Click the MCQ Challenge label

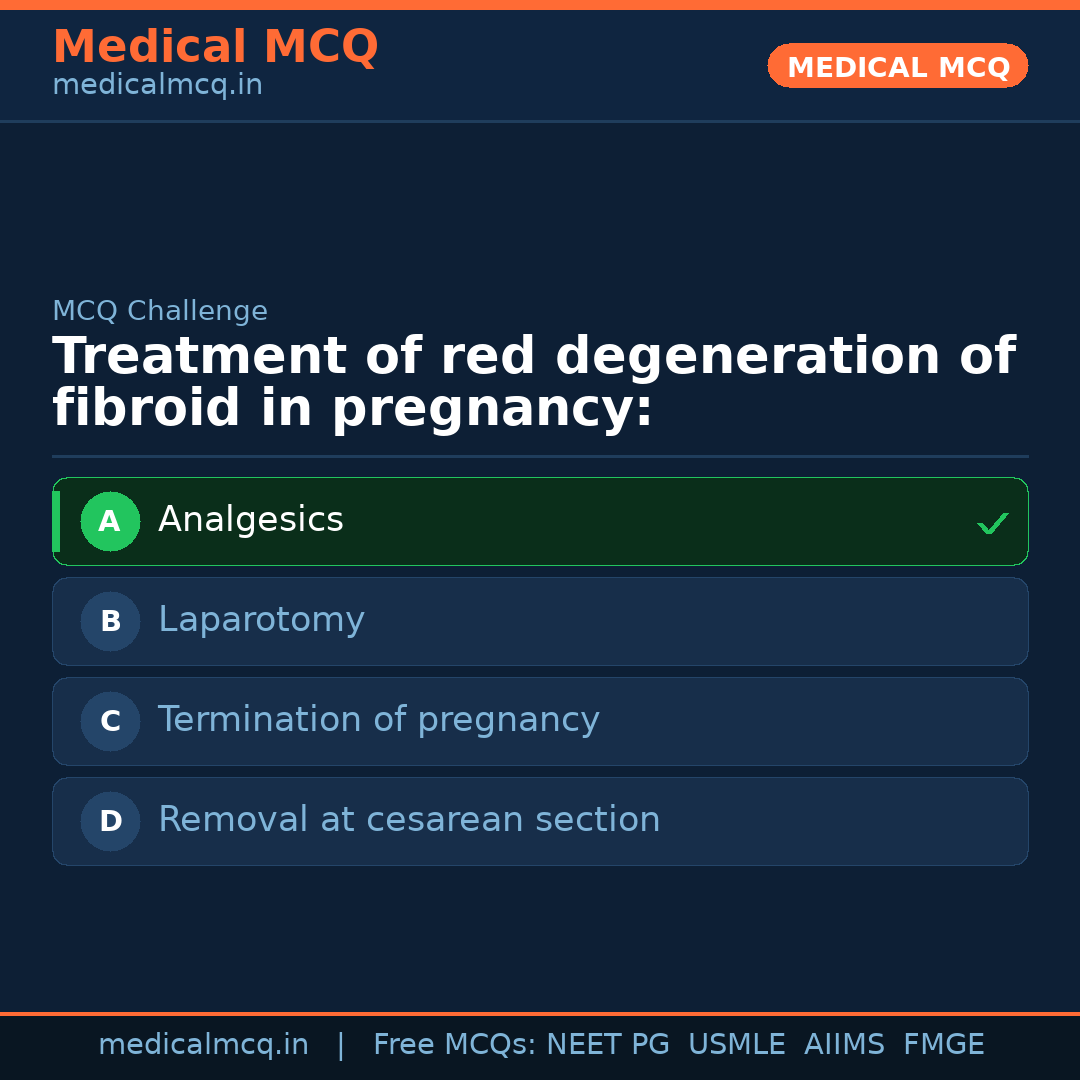click(x=160, y=311)
